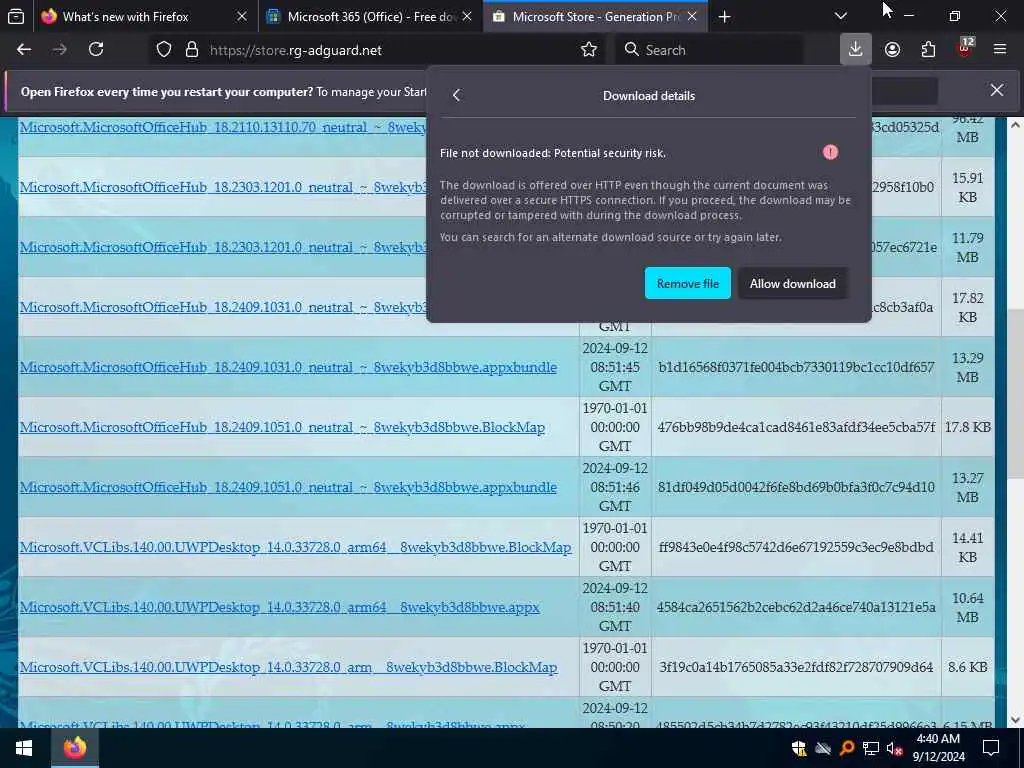
Task: Dismiss the Open Firefox notification bar
Action: (x=997, y=90)
